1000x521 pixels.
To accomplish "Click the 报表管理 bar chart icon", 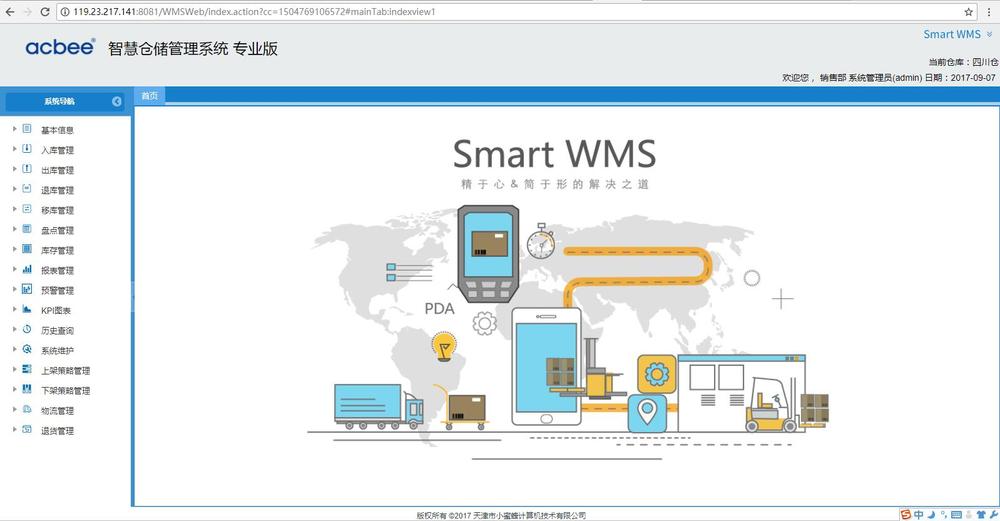I will [x=27, y=269].
